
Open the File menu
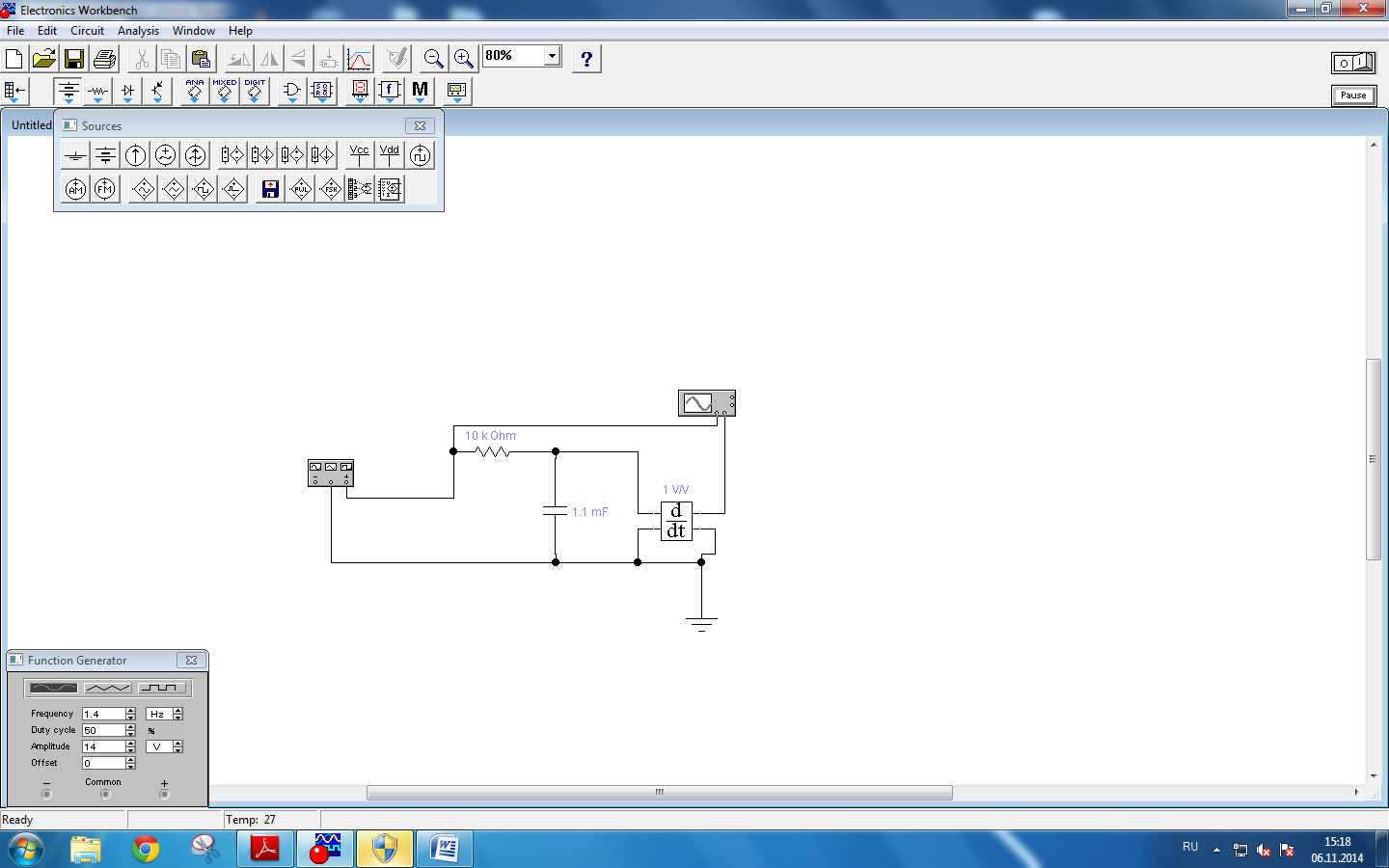pos(15,31)
